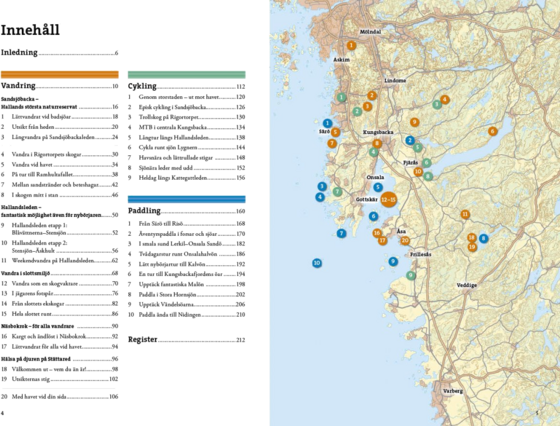Select 'Från Särö till Råö' entry
560x426 pixels.
(186, 224)
